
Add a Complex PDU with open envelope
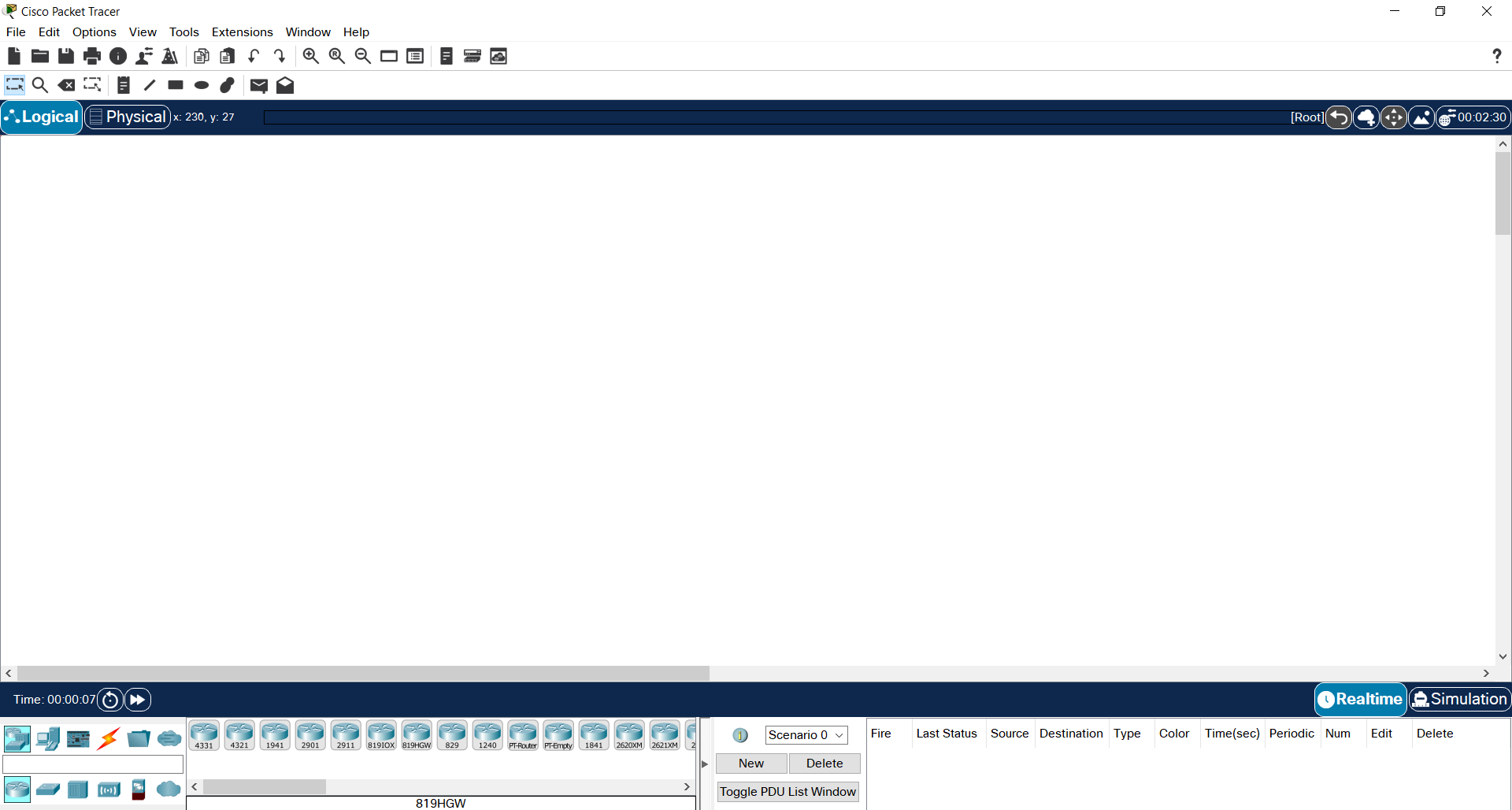pyautogui.click(x=285, y=85)
